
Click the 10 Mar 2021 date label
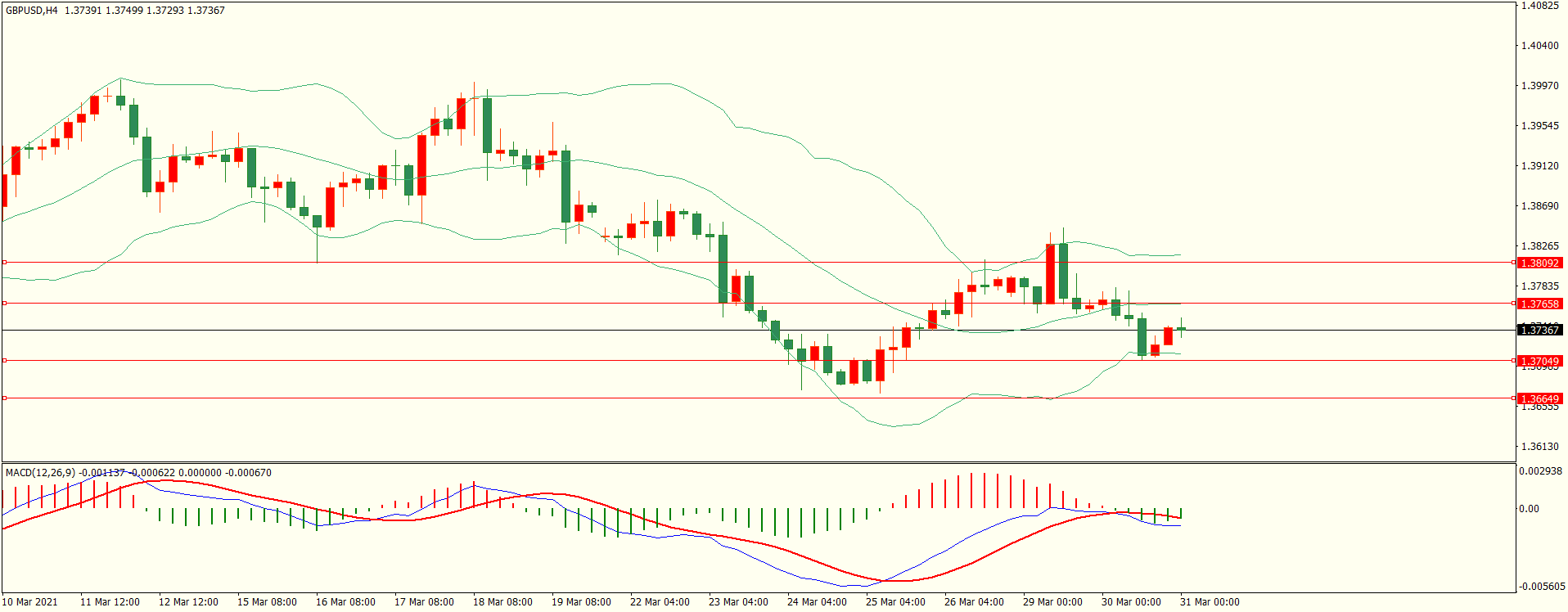30,602
